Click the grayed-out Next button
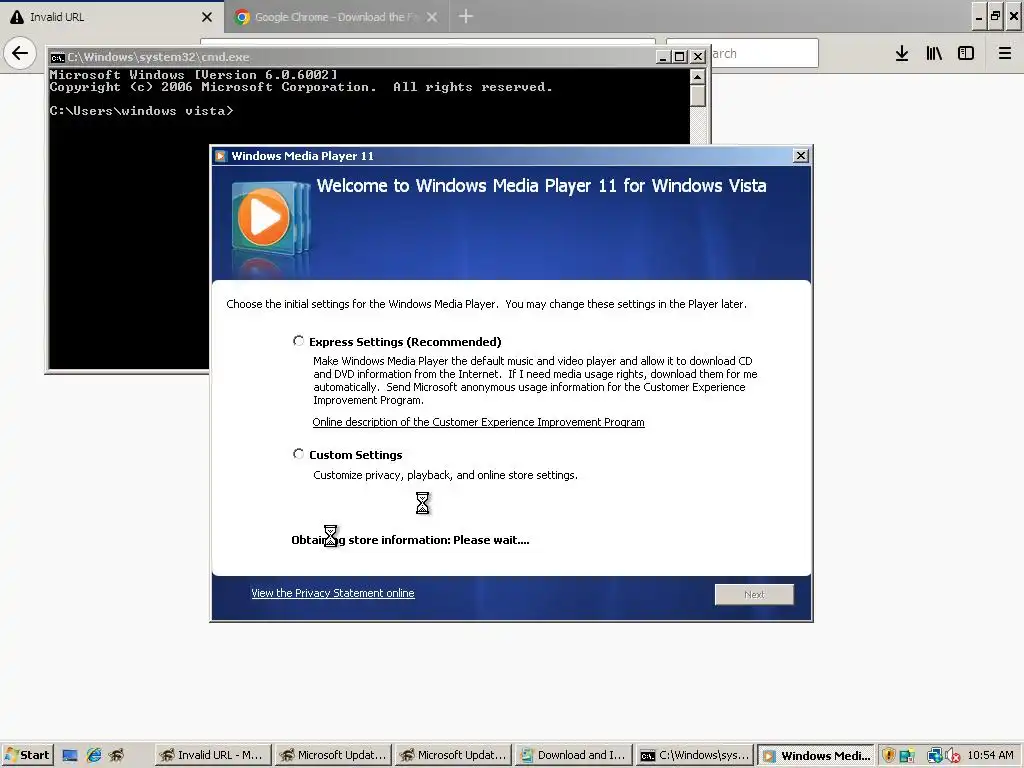The height and width of the screenshot is (768, 1024). coord(754,594)
